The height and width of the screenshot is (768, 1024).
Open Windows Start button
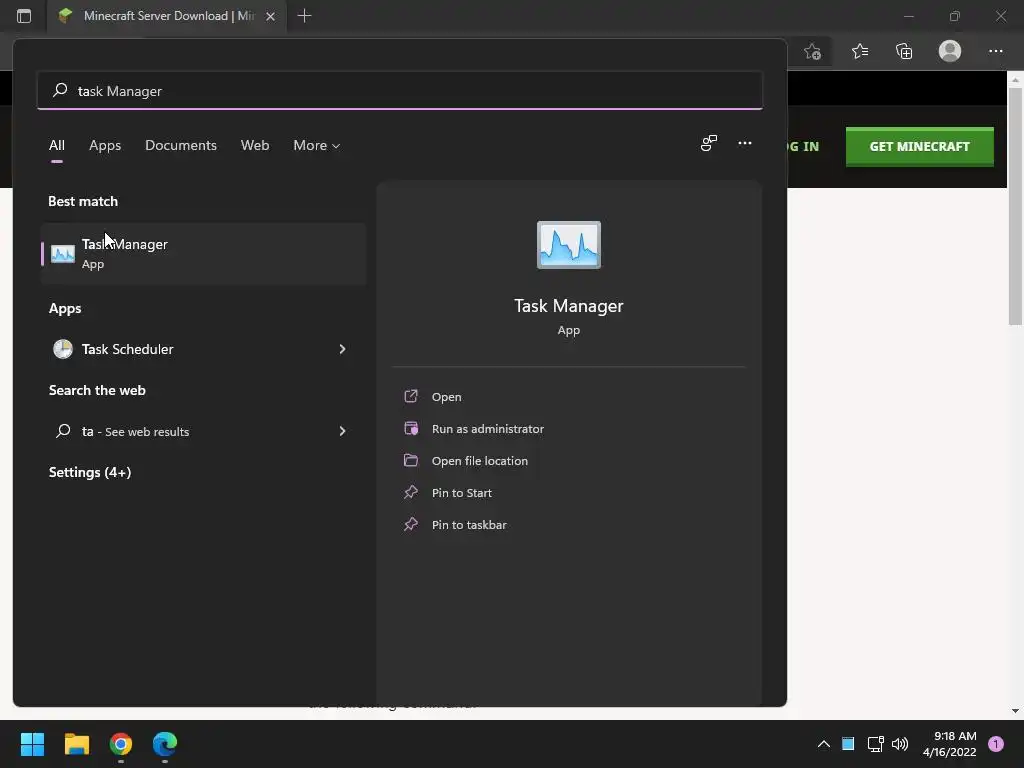coord(32,744)
